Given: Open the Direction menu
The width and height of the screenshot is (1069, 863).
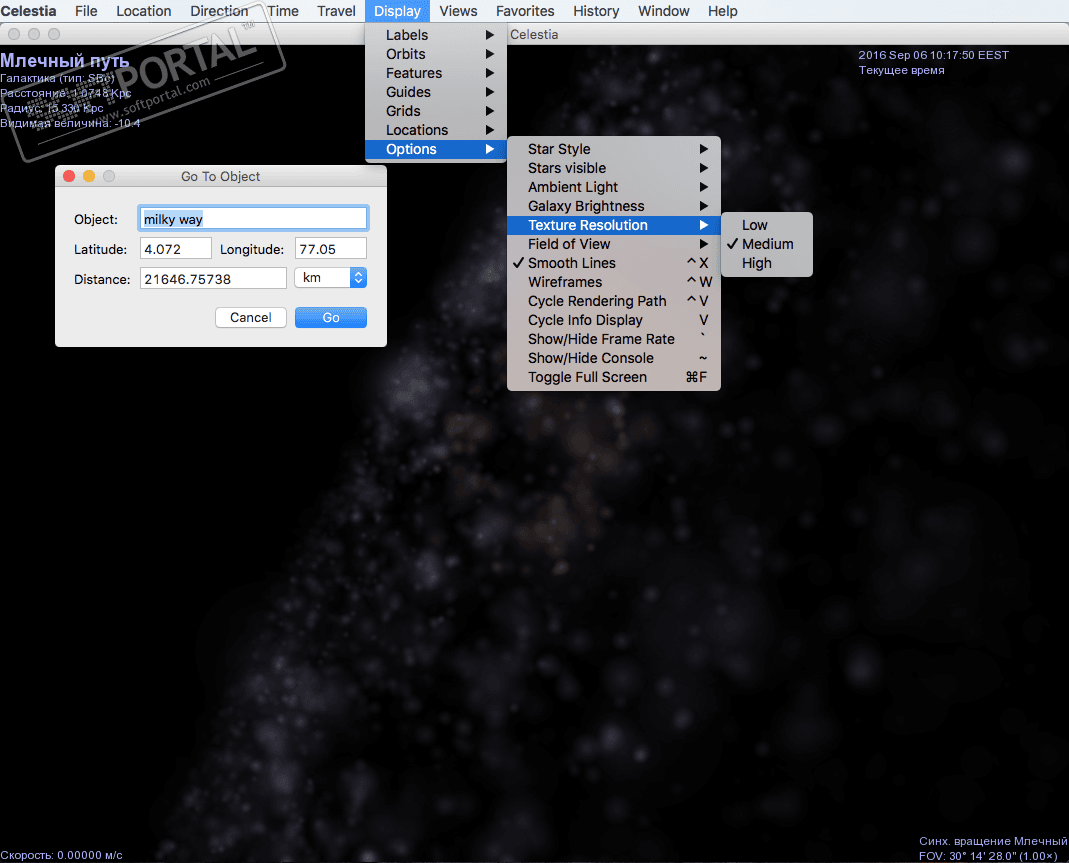Looking at the screenshot, I should point(219,11).
